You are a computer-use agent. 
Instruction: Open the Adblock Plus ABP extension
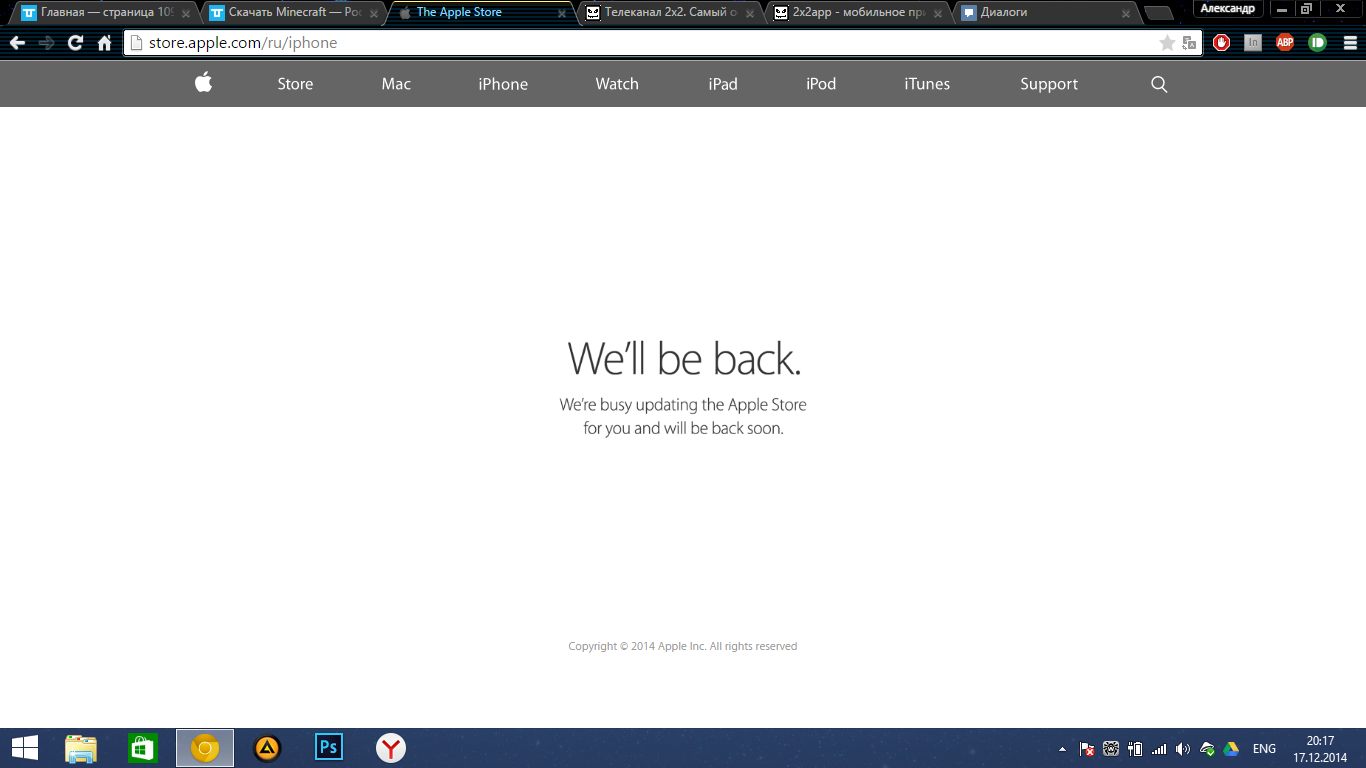[1285, 43]
